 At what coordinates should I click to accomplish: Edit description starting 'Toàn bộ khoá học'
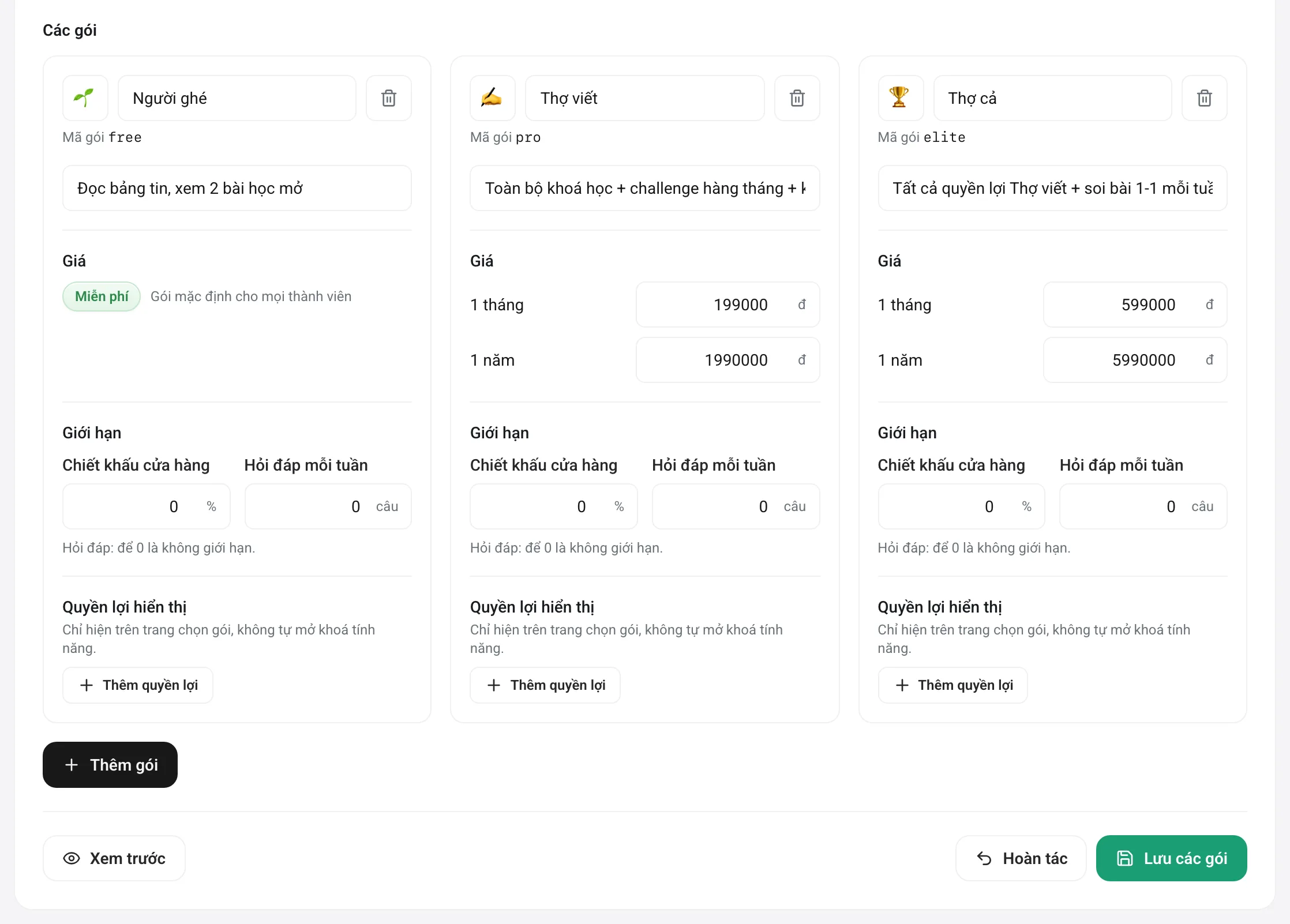[x=644, y=188]
